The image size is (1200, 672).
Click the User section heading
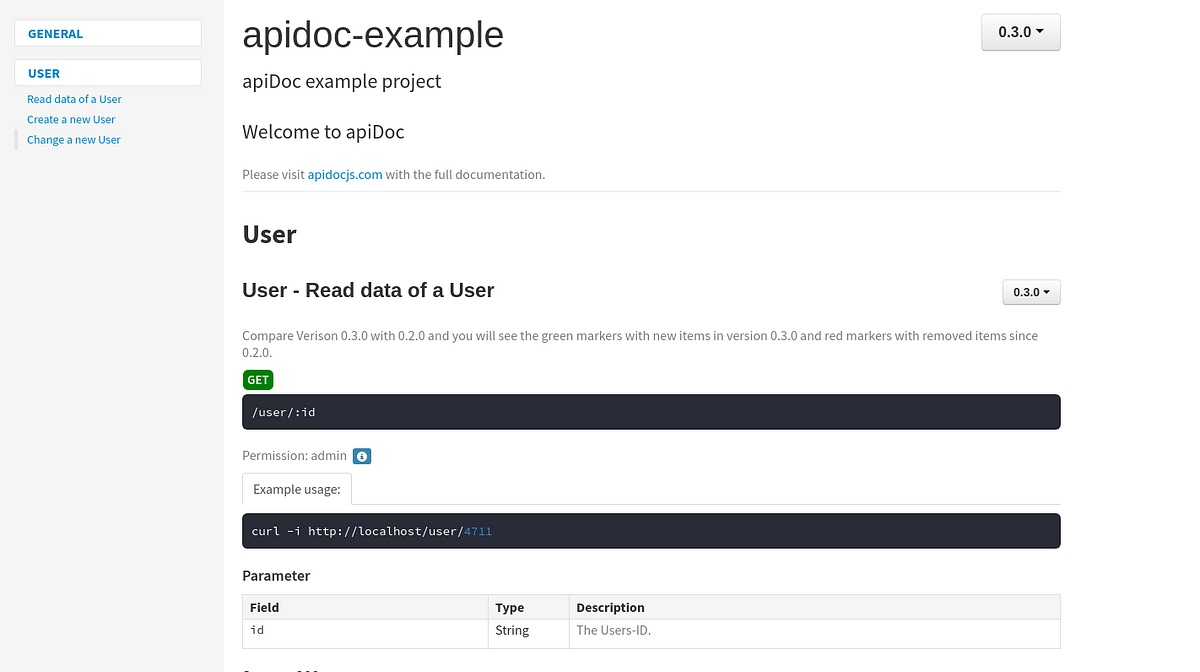[269, 234]
